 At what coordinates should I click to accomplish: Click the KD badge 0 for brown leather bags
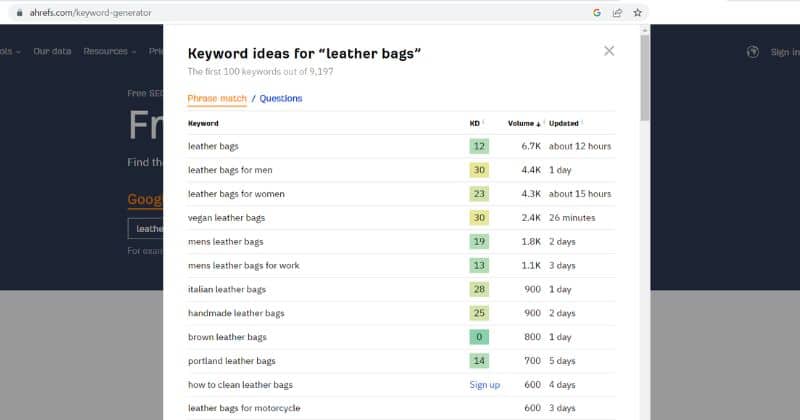coord(479,337)
